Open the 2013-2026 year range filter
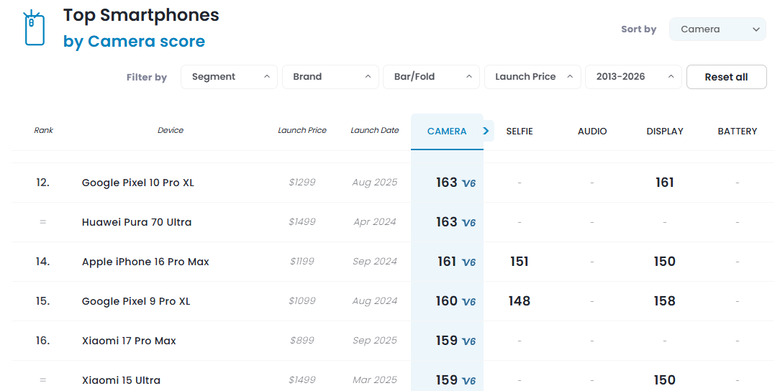 coord(633,77)
